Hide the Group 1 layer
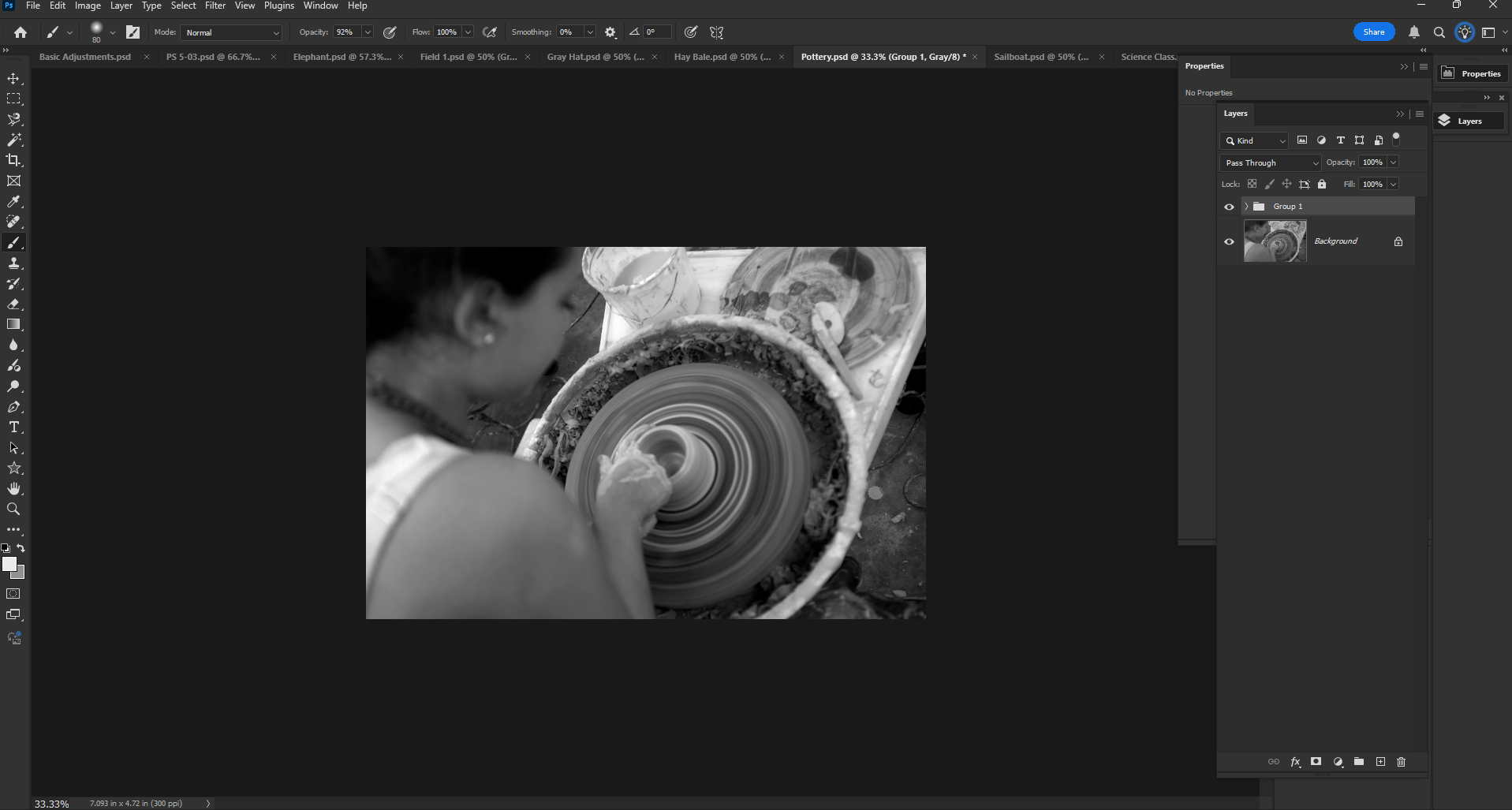The image size is (1512, 810). (1229, 207)
